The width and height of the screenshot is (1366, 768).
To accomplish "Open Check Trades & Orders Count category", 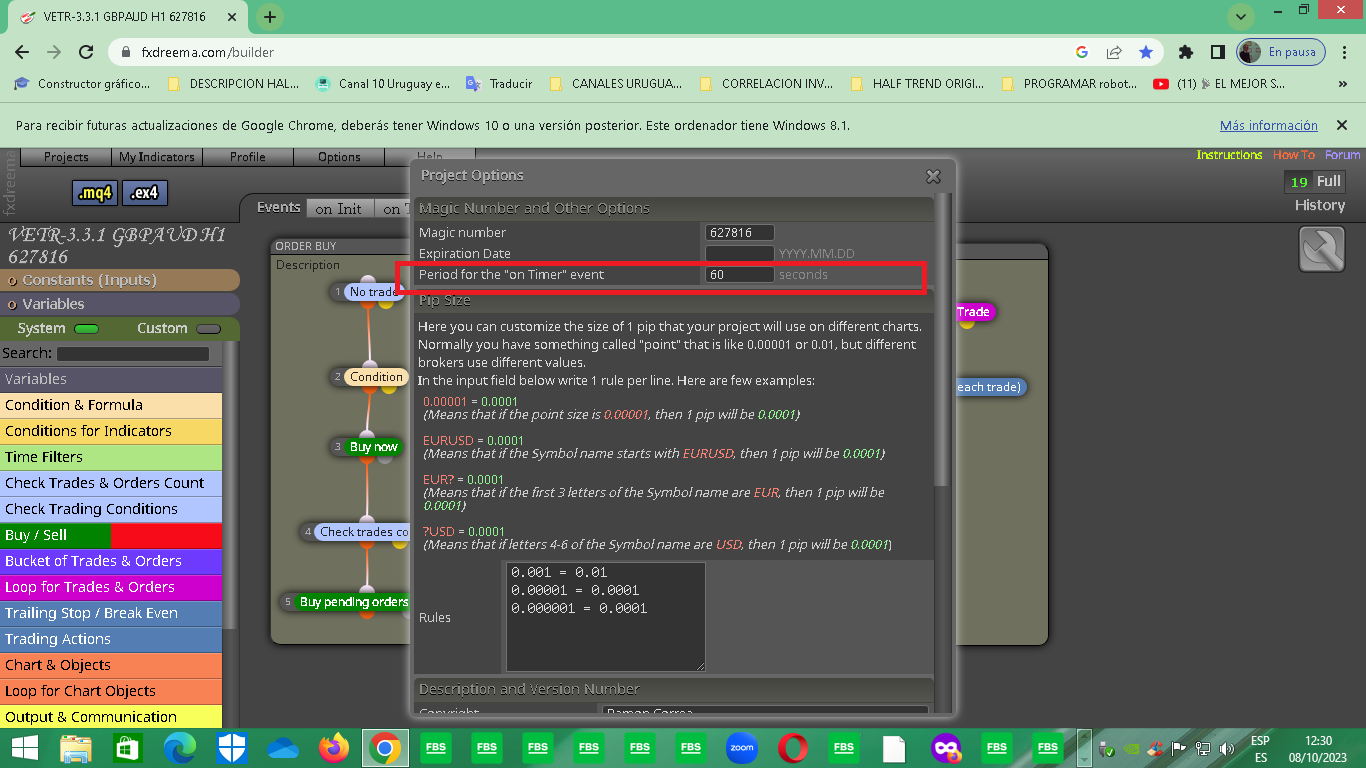I will pos(111,483).
